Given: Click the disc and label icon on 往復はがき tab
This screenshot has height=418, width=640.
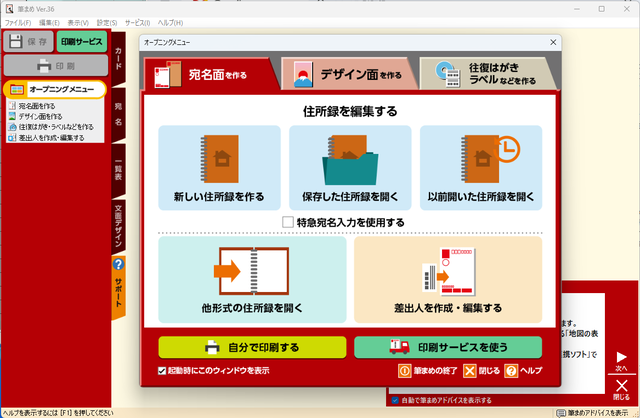Looking at the screenshot, I should click(x=448, y=74).
